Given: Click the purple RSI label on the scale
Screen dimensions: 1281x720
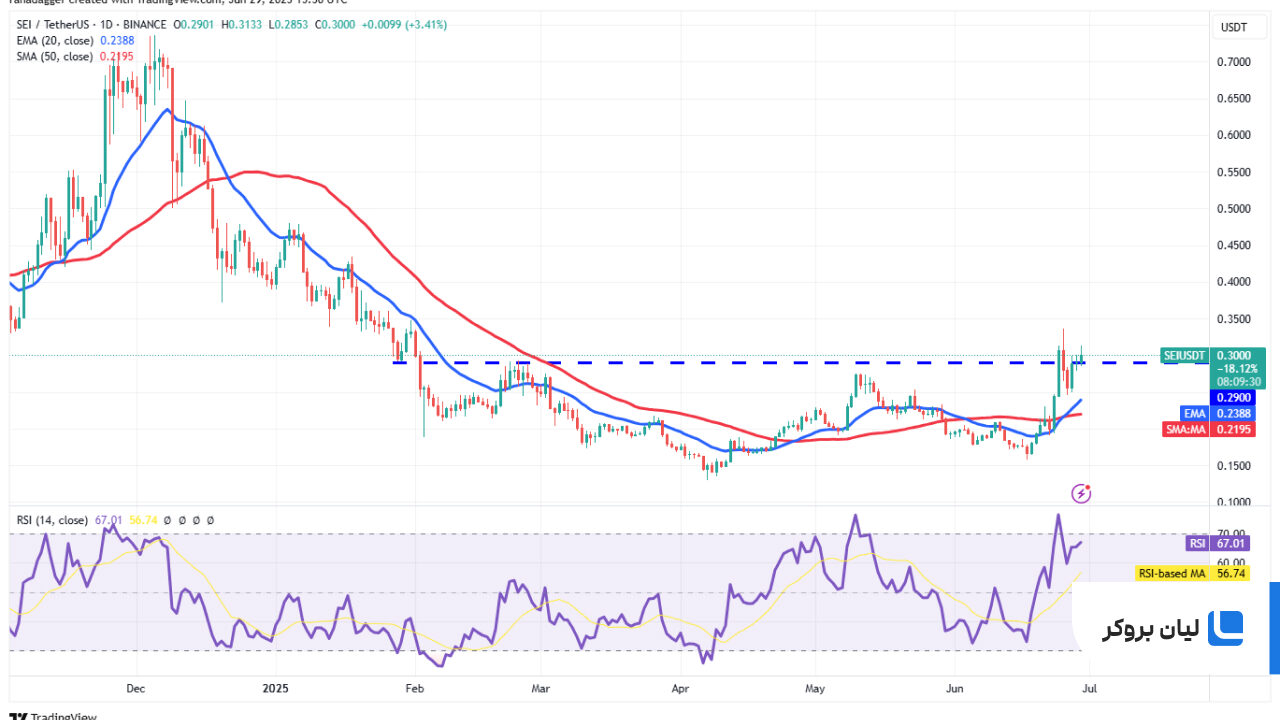Looking at the screenshot, I should coord(1197,543).
